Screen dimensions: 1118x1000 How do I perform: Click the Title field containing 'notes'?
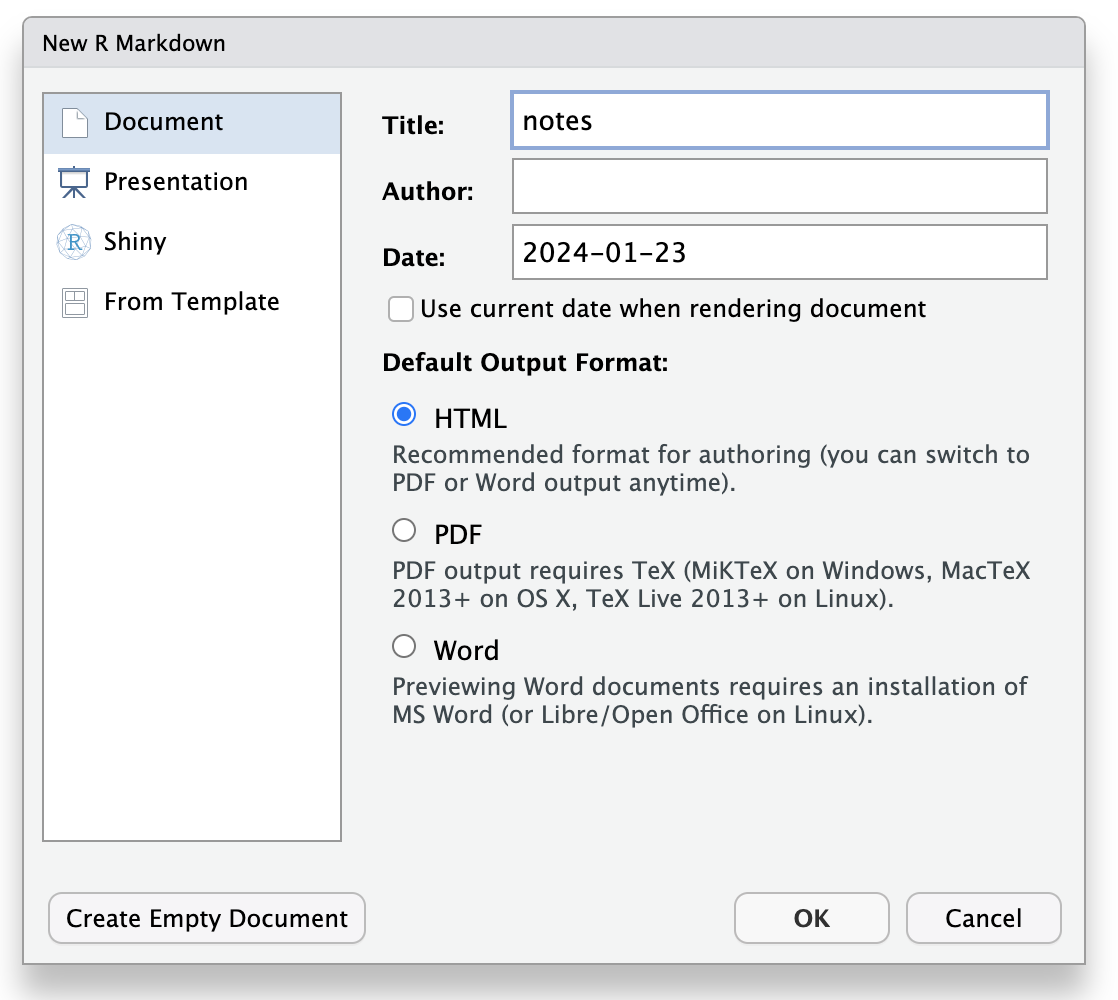(779, 121)
